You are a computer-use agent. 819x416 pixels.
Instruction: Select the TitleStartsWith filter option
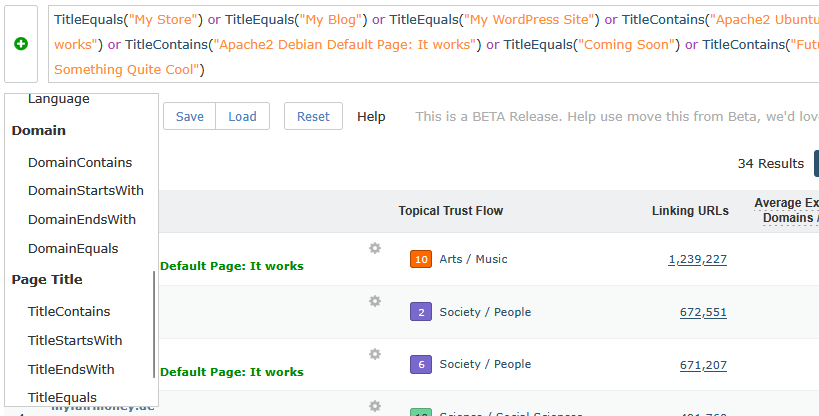(75, 341)
